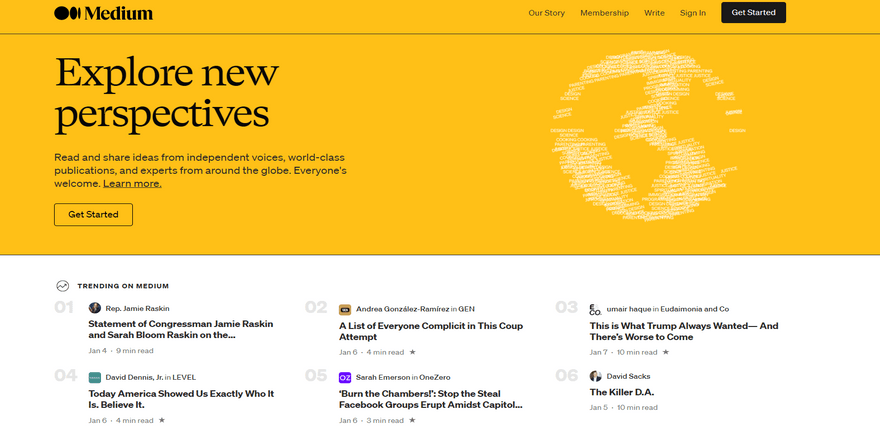Click the GEN publication icon
Image resolution: width=880 pixels, height=440 pixels.
pyautogui.click(x=345, y=310)
